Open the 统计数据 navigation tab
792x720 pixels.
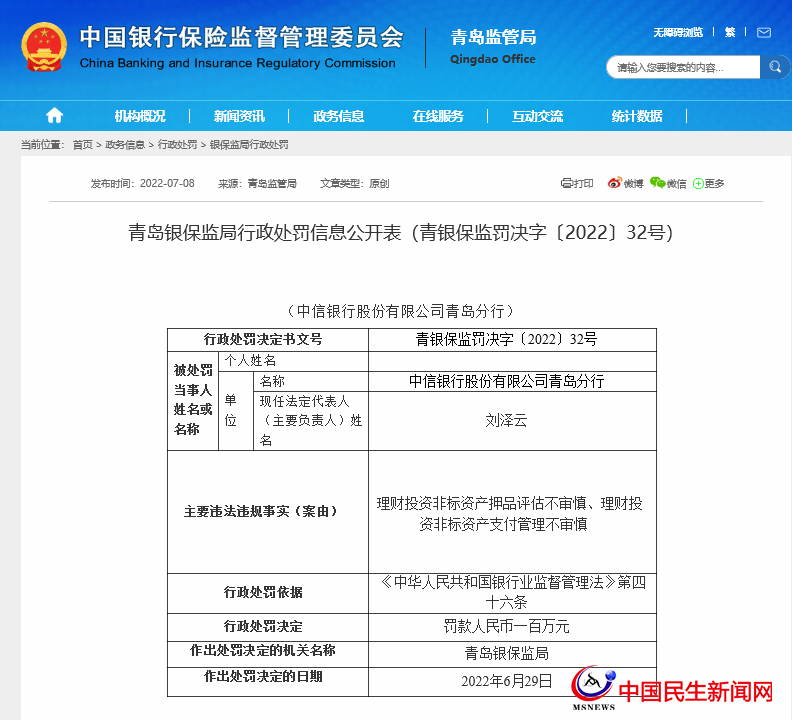coord(637,116)
